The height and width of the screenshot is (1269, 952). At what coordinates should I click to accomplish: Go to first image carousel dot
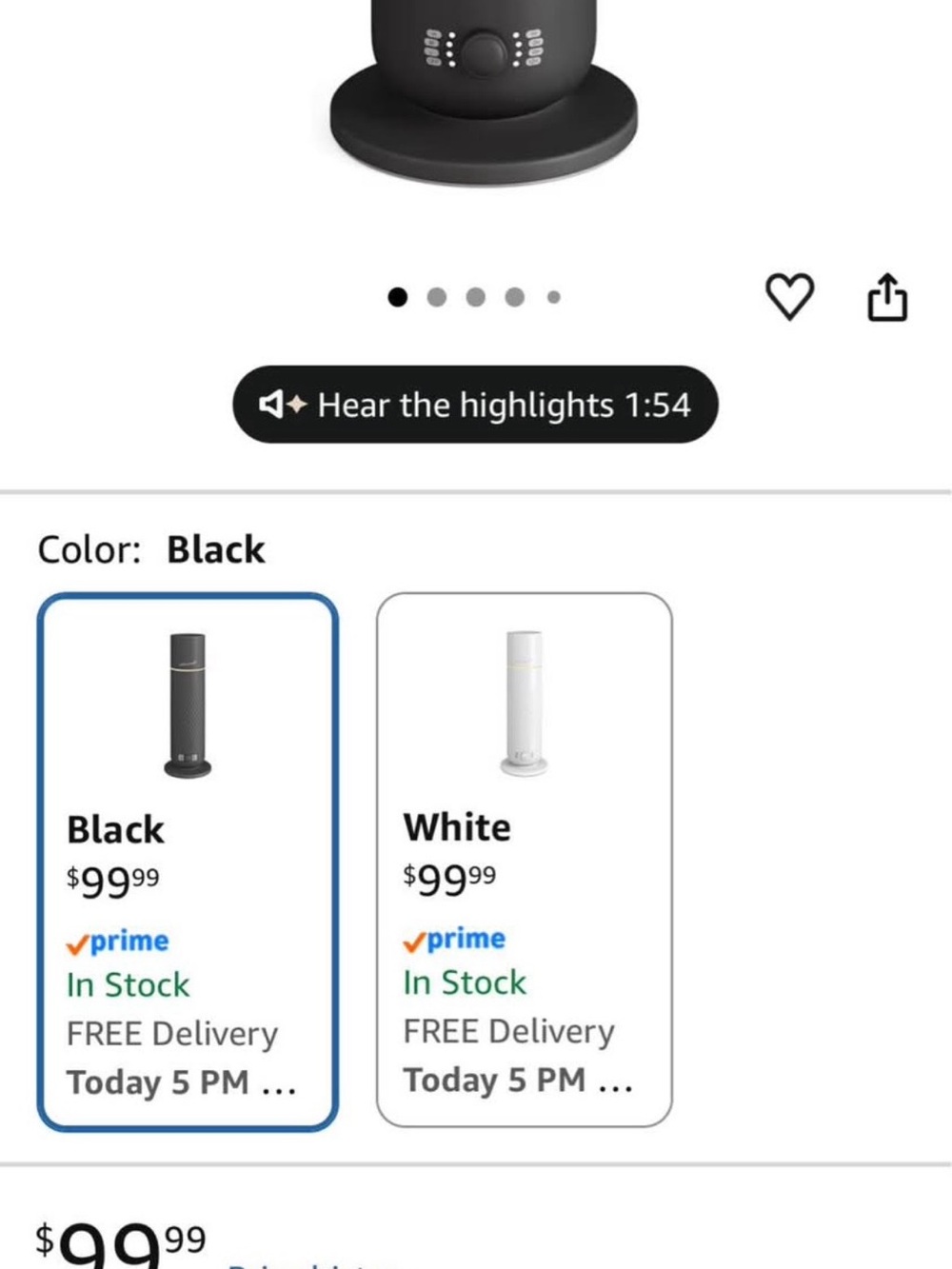(398, 297)
